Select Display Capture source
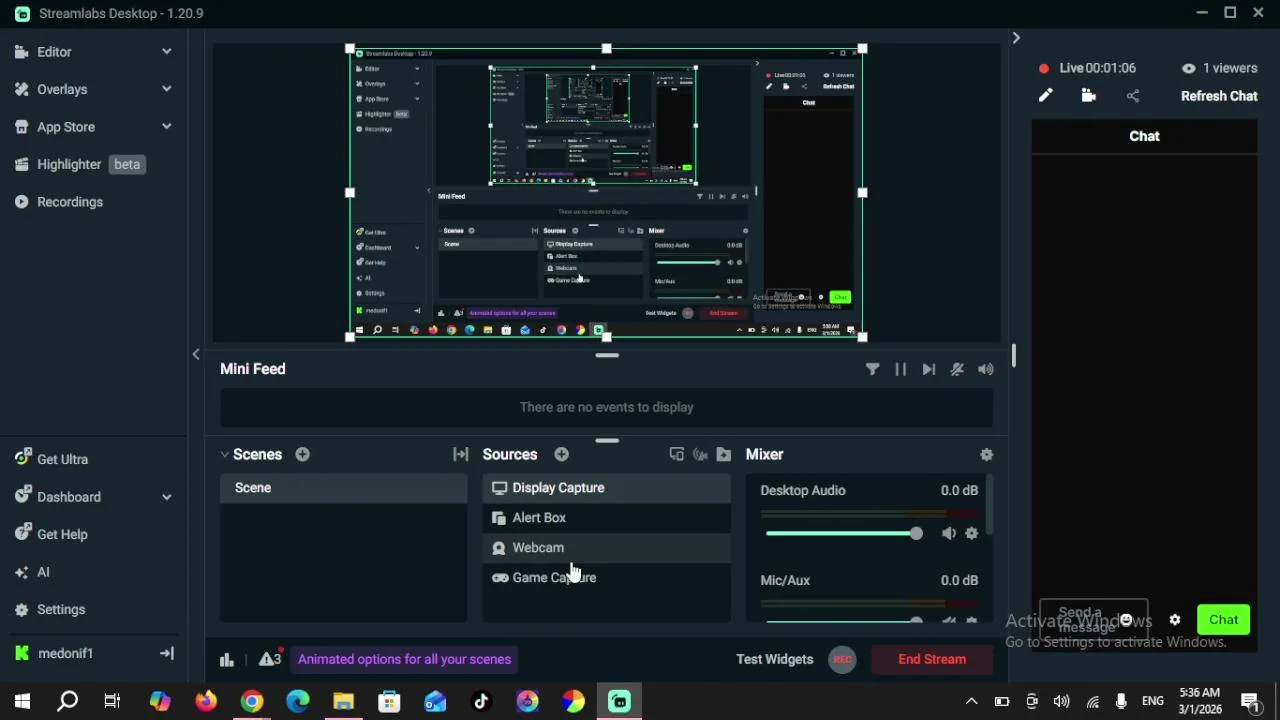Screen dimensions: 1280x720 [607, 488]
